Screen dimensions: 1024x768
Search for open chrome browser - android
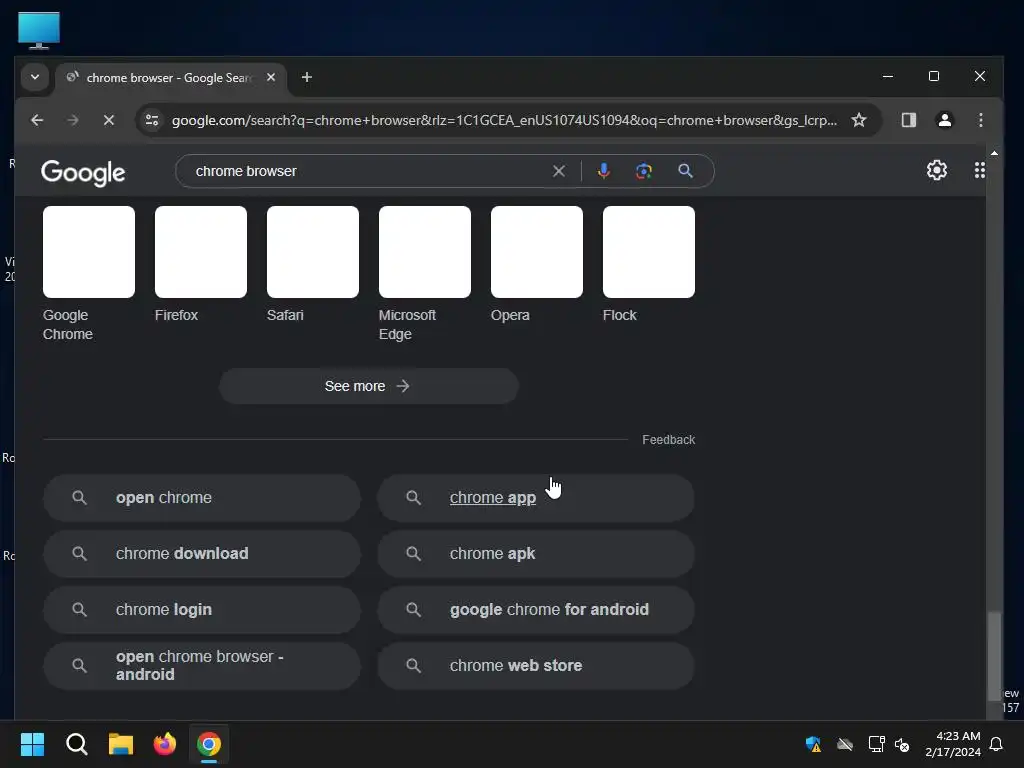coord(202,665)
